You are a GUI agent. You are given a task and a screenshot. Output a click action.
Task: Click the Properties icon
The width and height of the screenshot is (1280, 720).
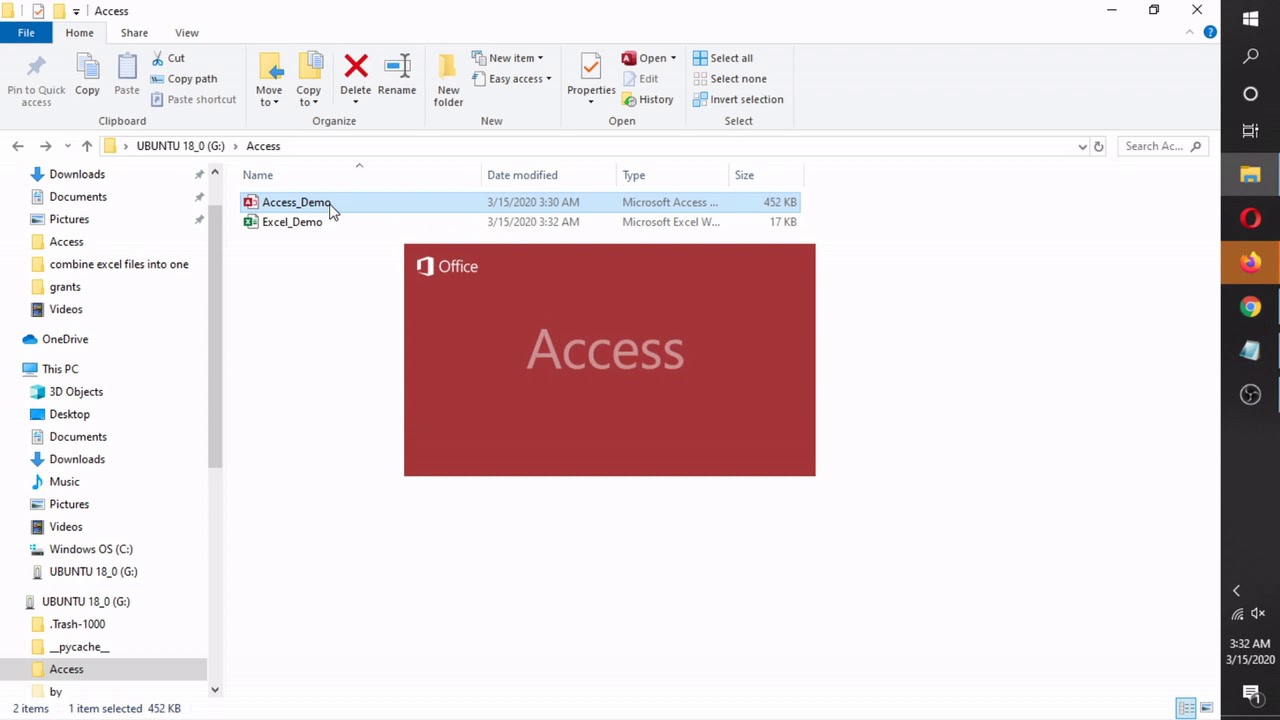[591, 68]
